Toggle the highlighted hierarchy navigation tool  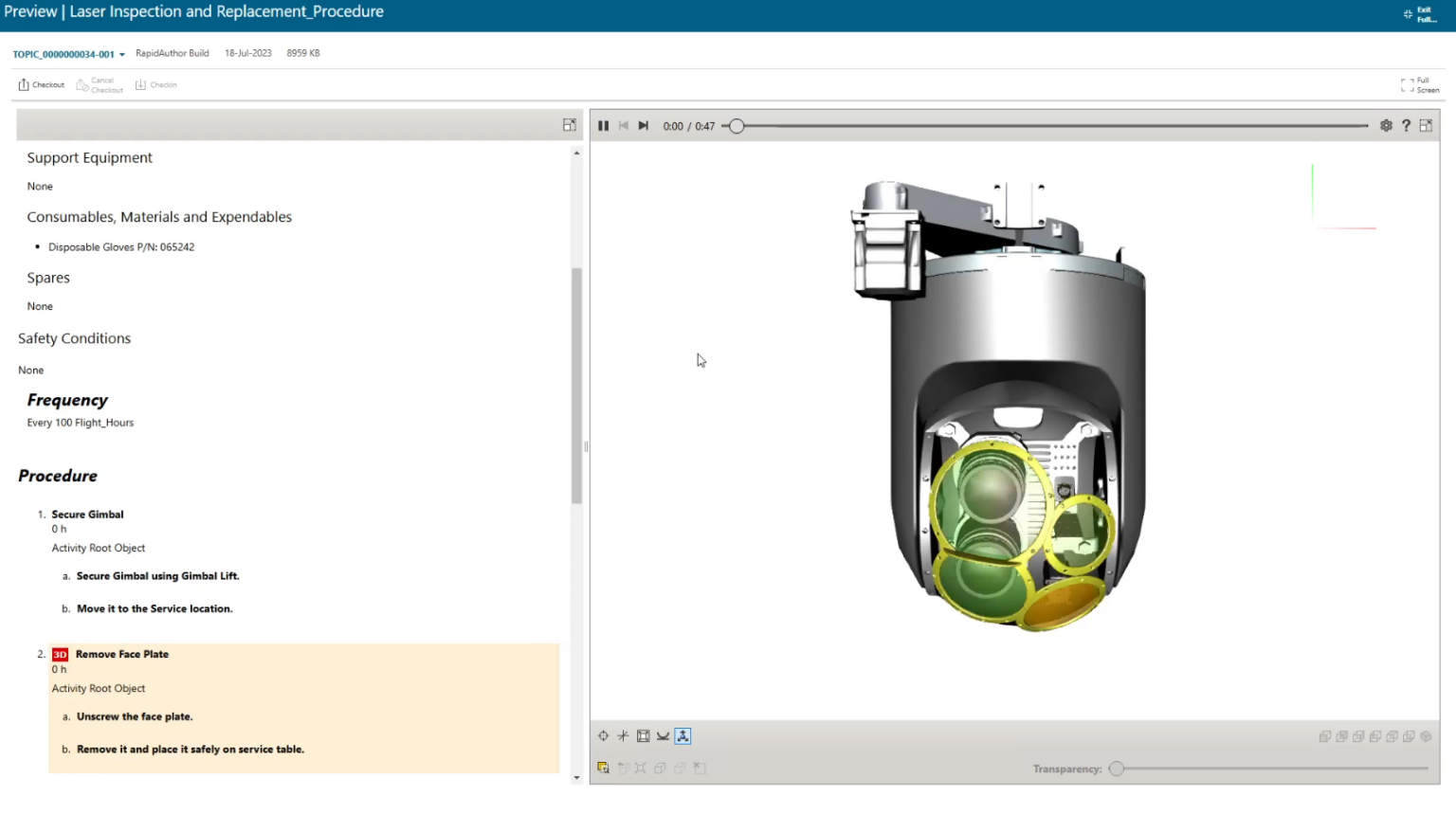click(x=682, y=735)
